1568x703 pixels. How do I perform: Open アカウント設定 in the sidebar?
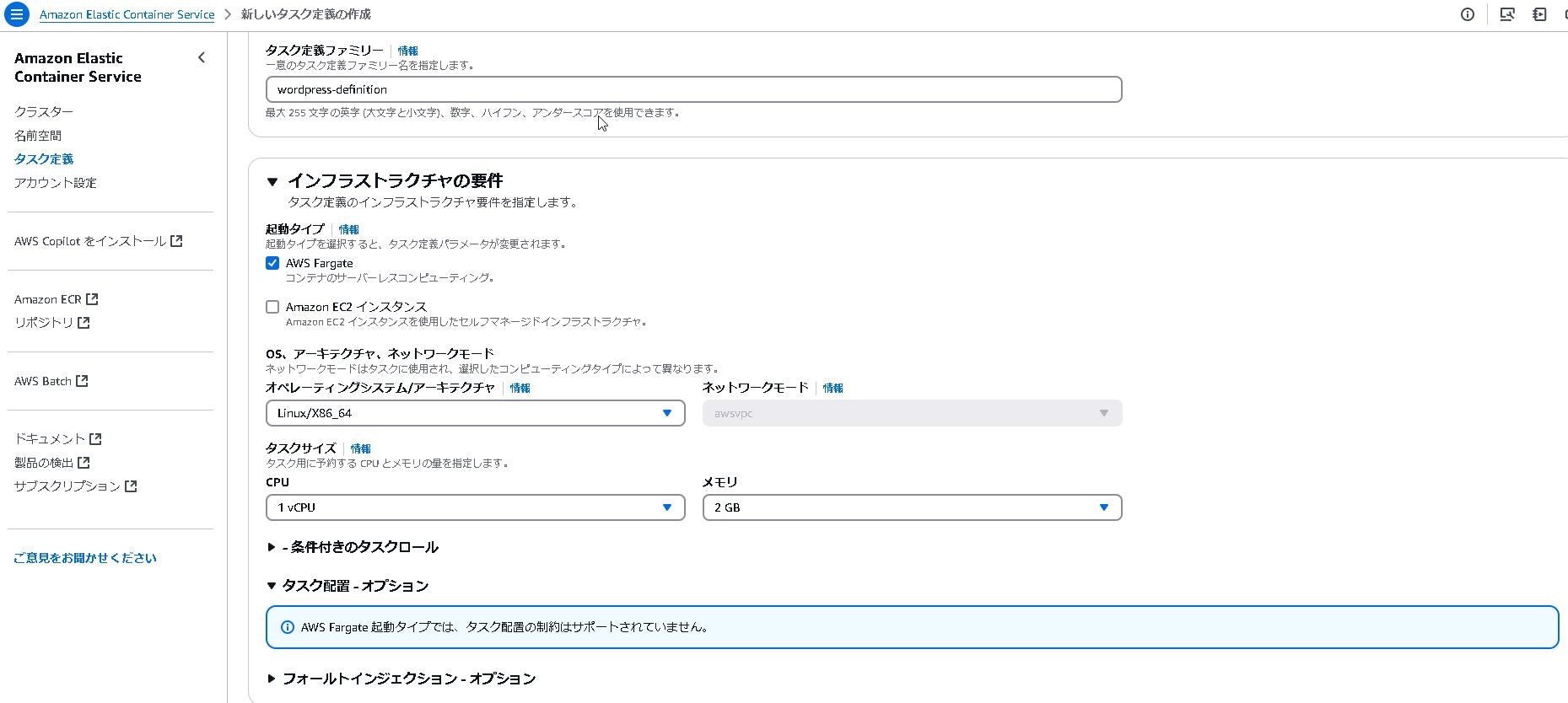tap(56, 182)
